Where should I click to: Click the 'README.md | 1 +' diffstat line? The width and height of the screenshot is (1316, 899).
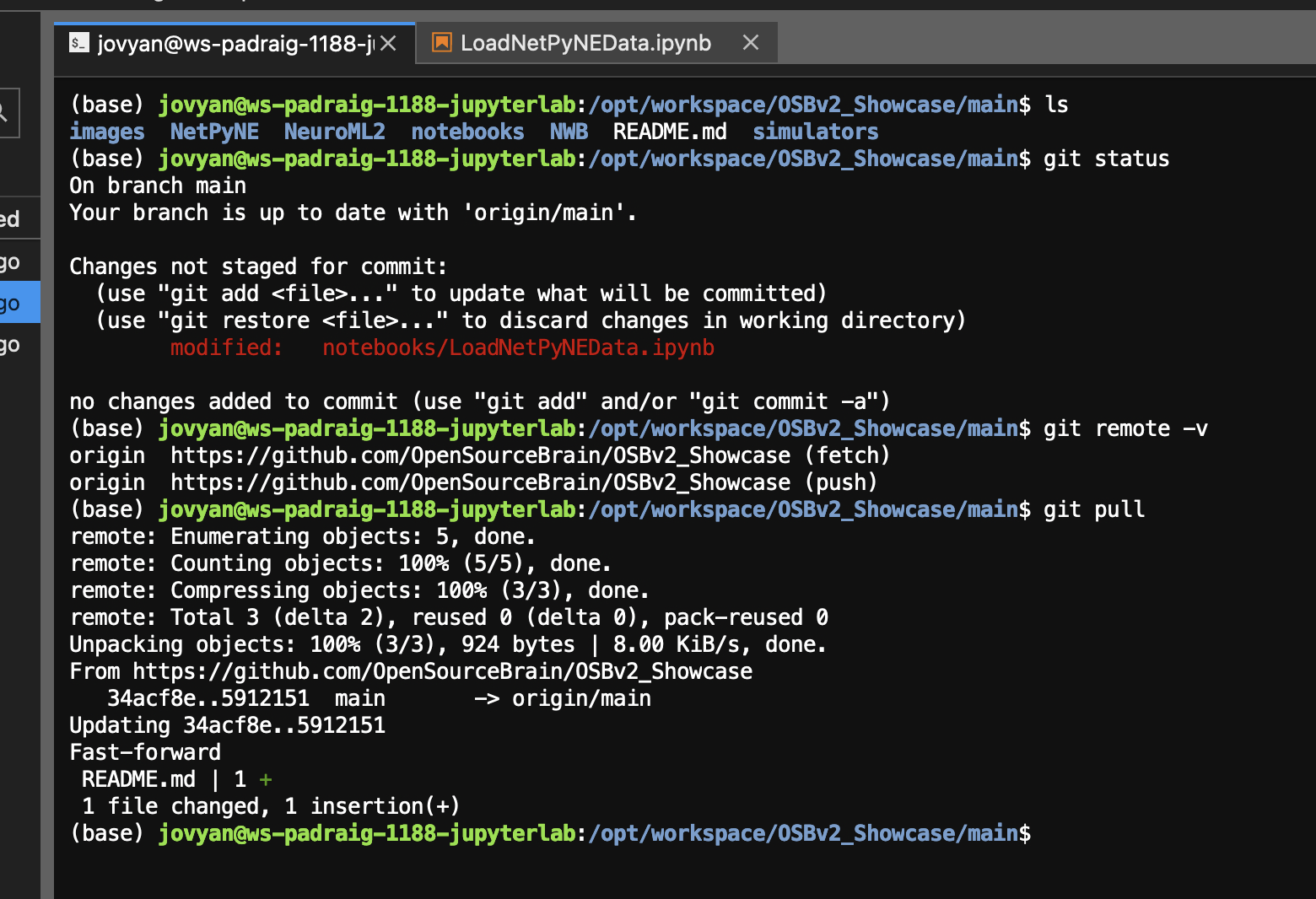(x=176, y=779)
